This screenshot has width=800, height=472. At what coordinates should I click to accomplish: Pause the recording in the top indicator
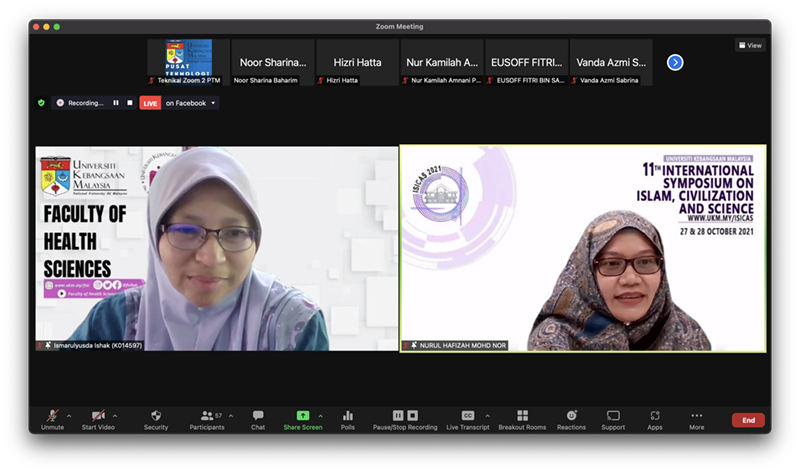point(116,102)
